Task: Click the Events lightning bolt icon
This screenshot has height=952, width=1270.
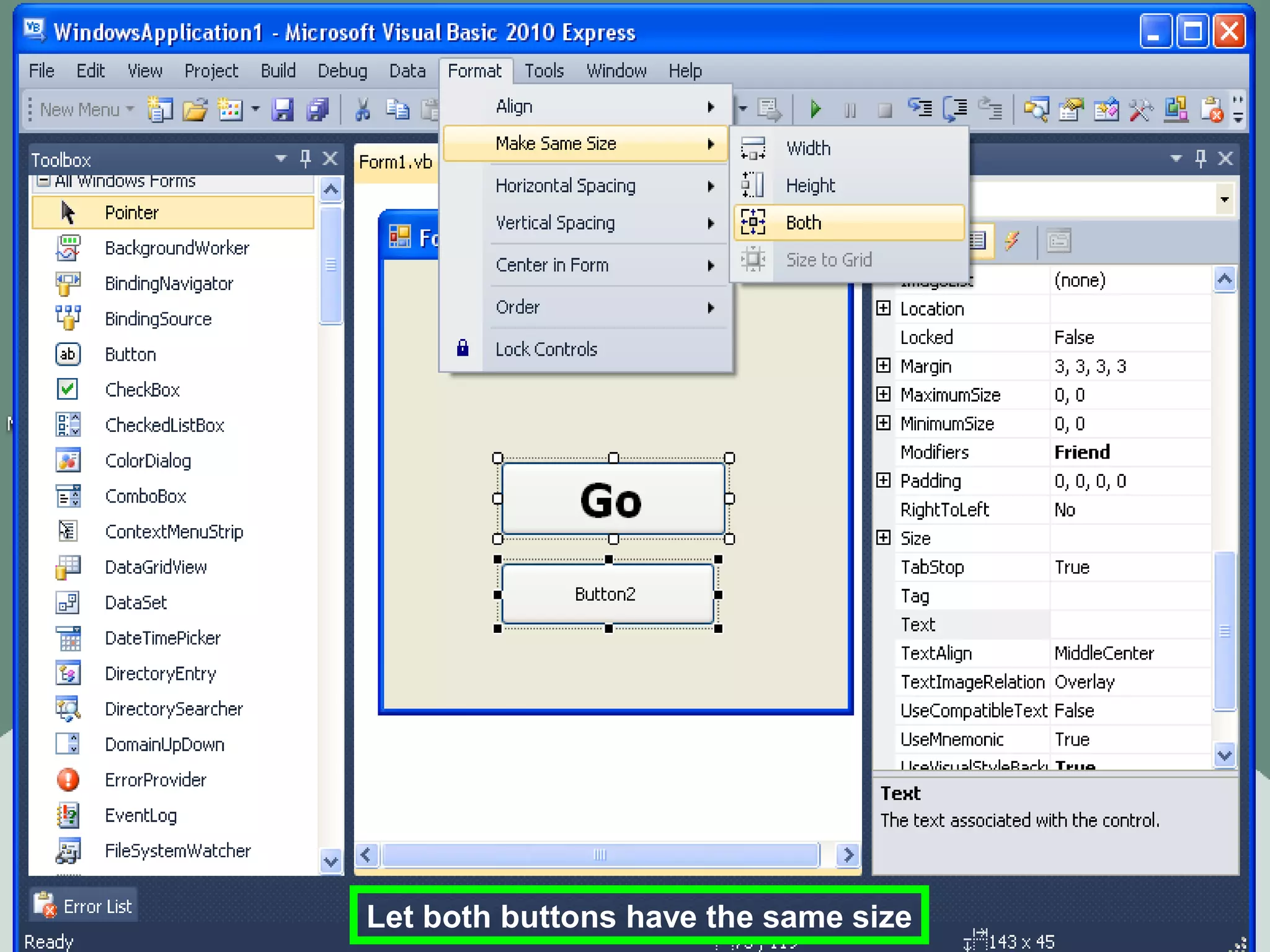Action: (1012, 240)
